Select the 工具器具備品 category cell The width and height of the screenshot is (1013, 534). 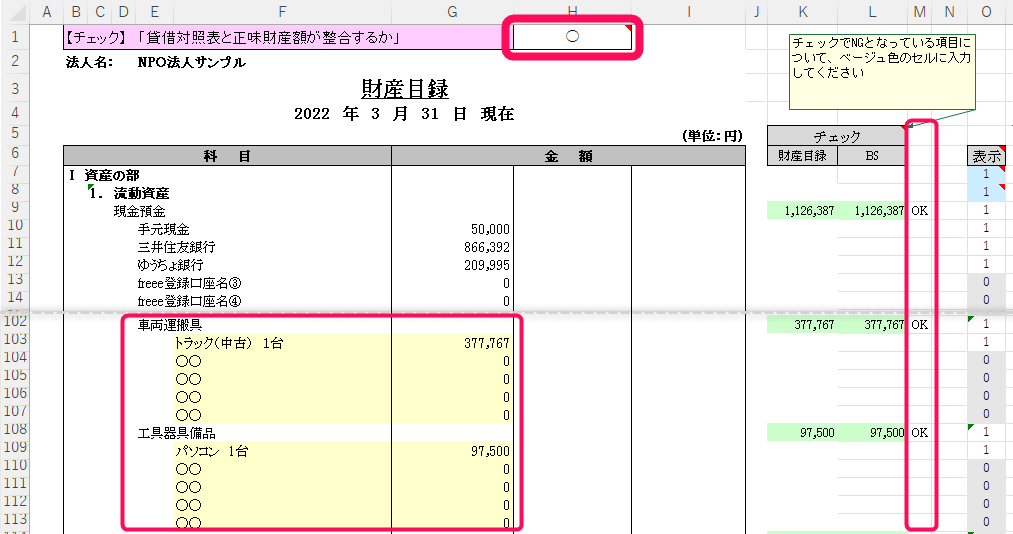(x=176, y=433)
